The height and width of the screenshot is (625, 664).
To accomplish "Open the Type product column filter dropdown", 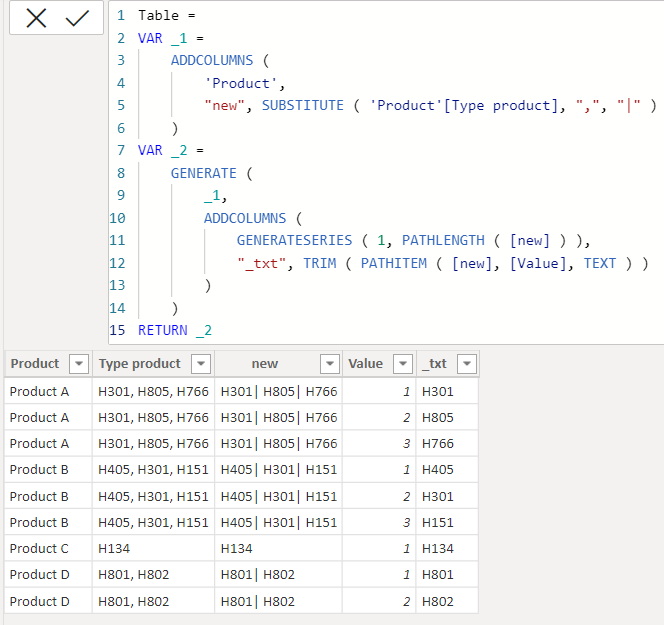I will coord(201,364).
